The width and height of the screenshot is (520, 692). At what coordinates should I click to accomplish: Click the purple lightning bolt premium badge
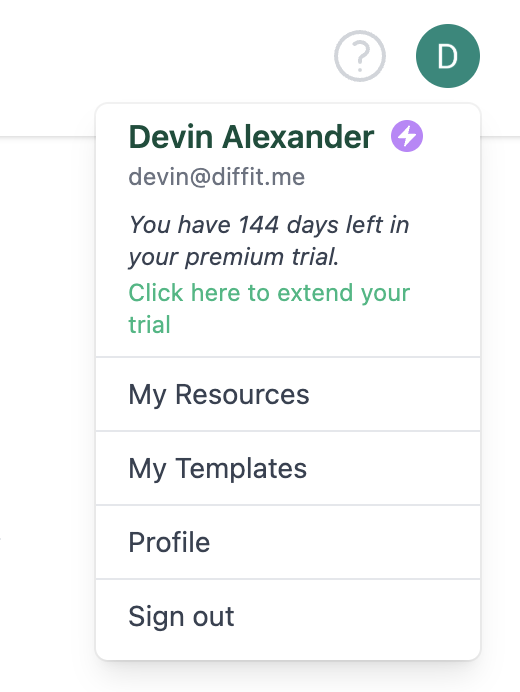[407, 136]
